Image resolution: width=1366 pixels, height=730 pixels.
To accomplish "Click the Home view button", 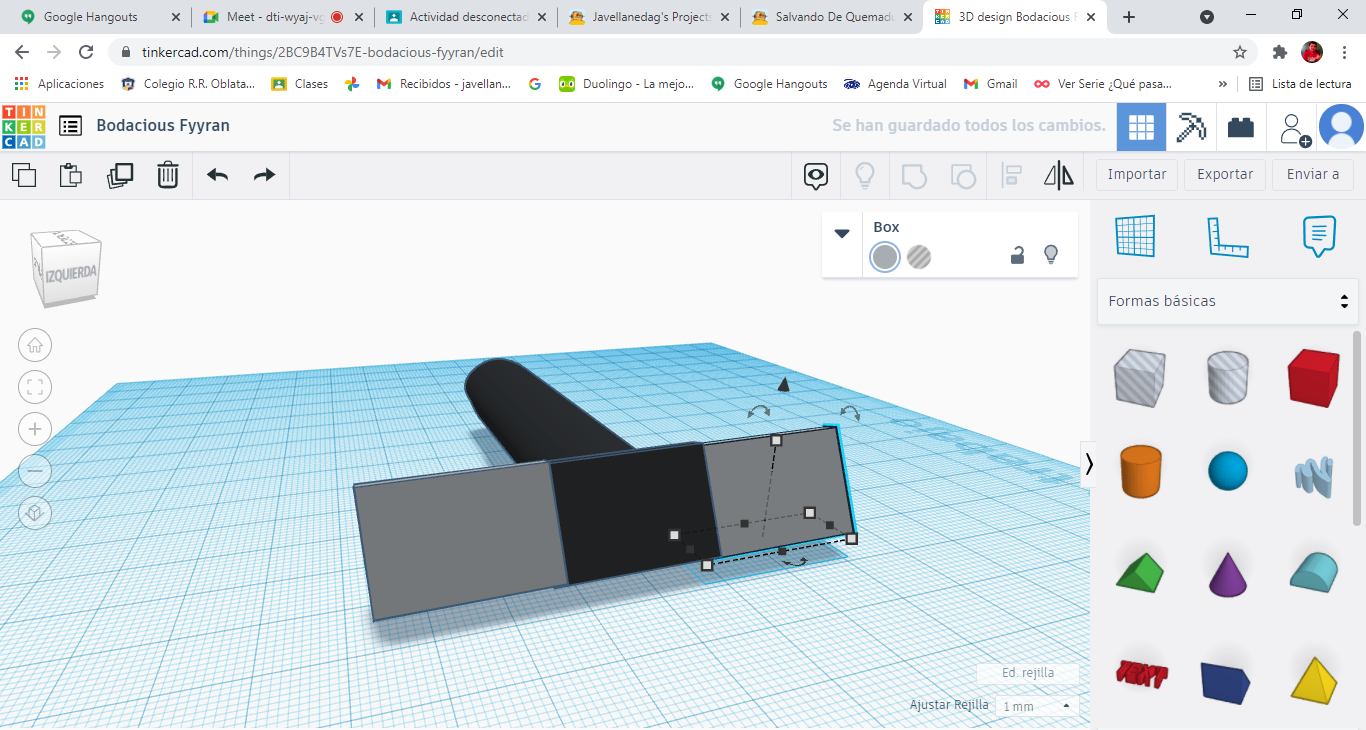I will pos(35,346).
